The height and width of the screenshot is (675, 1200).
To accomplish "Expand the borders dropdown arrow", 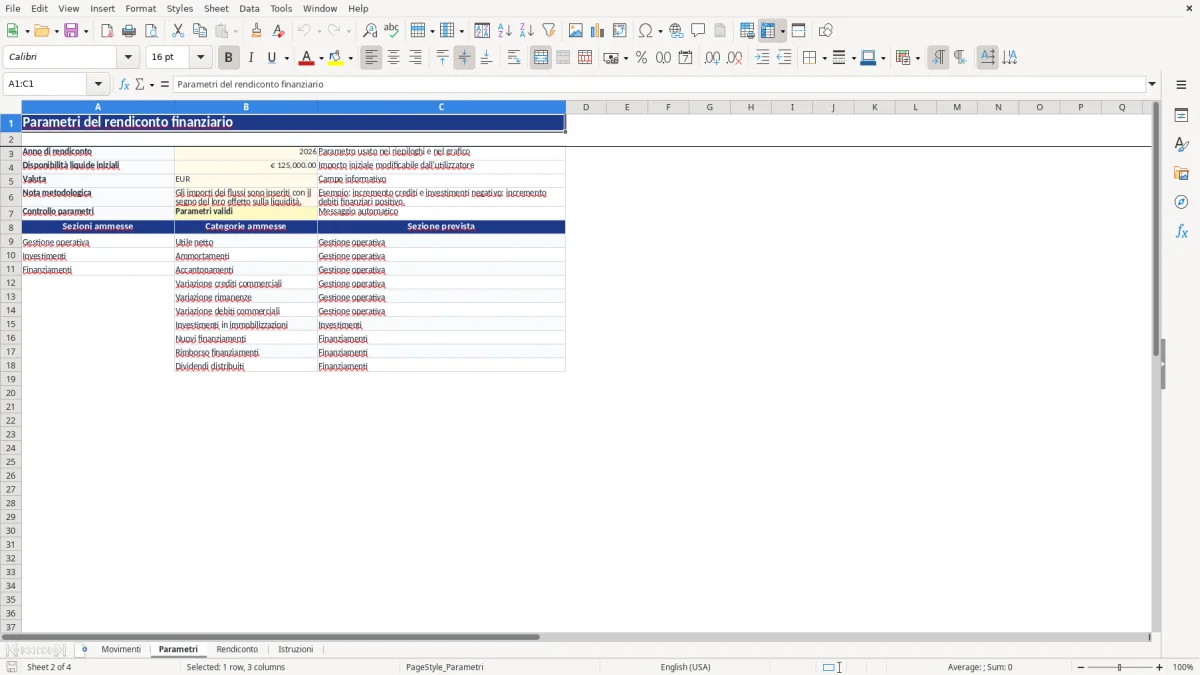I will [x=824, y=58].
